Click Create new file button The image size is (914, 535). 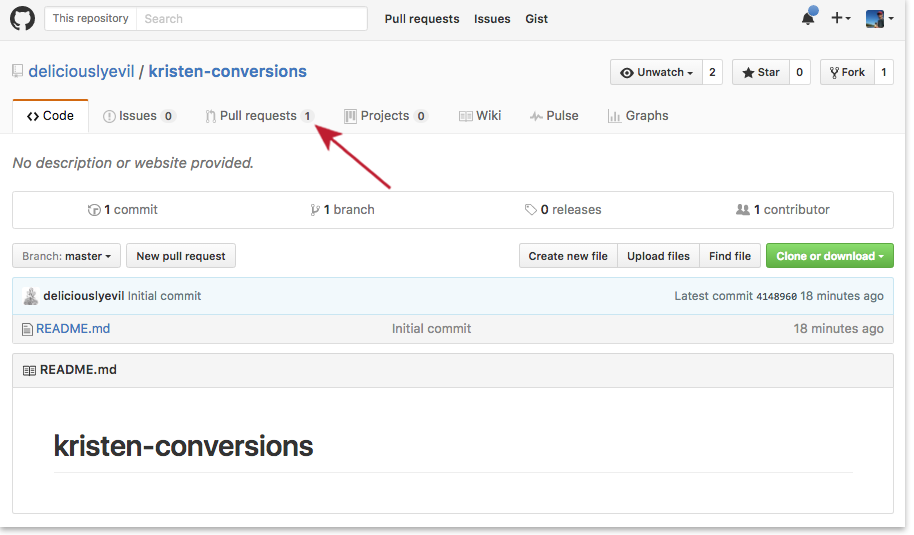pyautogui.click(x=568, y=256)
